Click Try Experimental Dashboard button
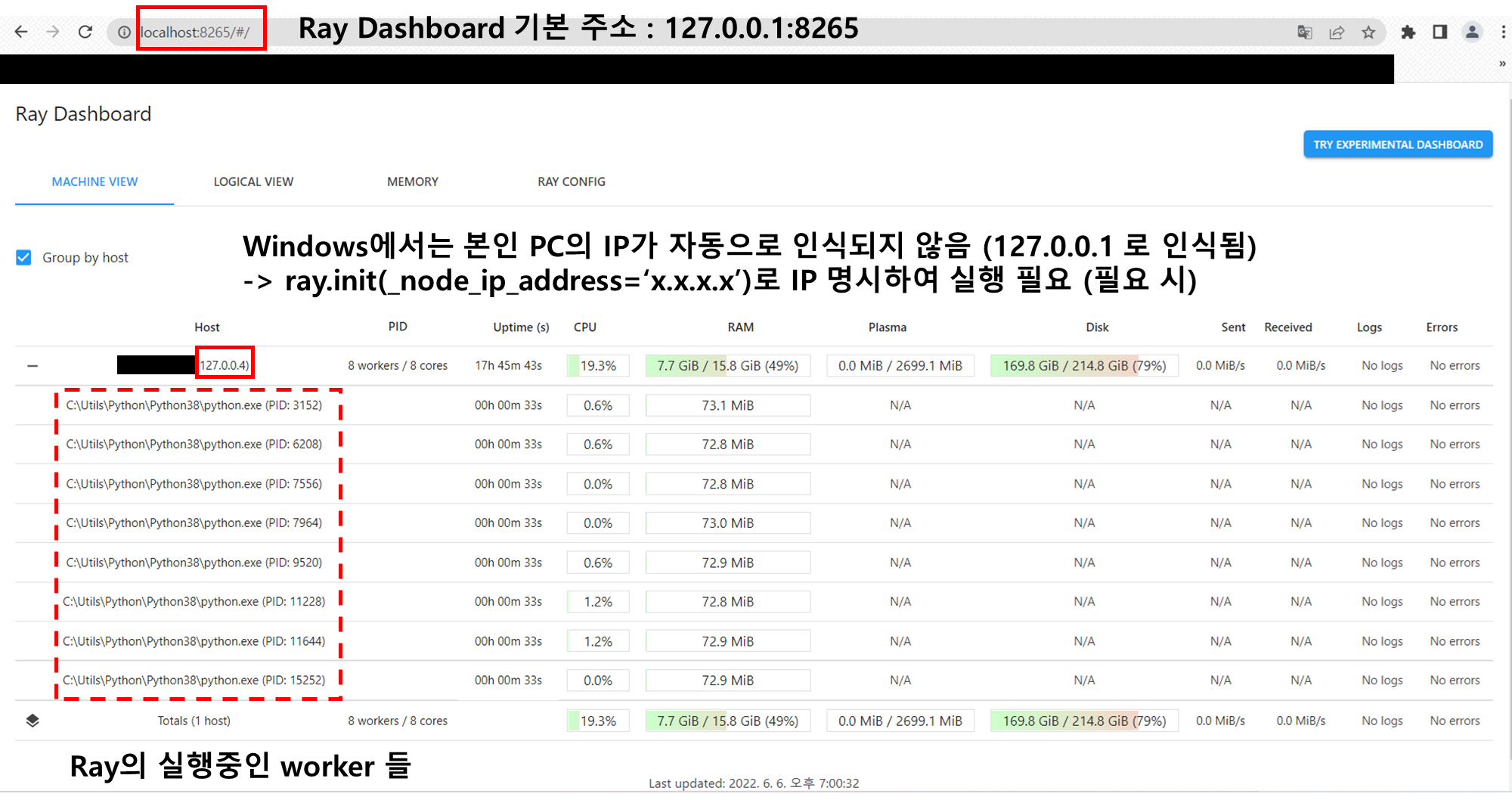This screenshot has height=800, width=1512. 1398,144
